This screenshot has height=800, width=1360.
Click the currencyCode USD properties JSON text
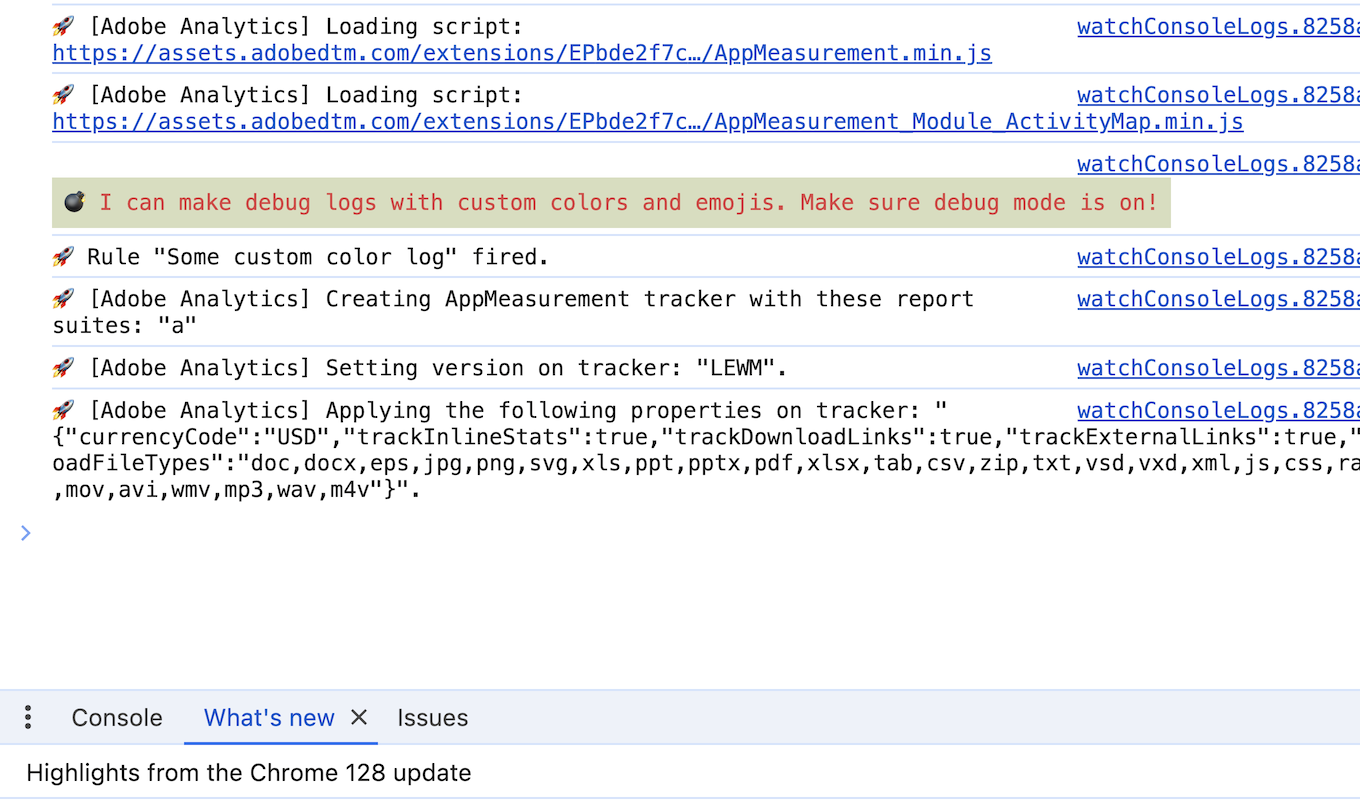pyautogui.click(x=706, y=464)
